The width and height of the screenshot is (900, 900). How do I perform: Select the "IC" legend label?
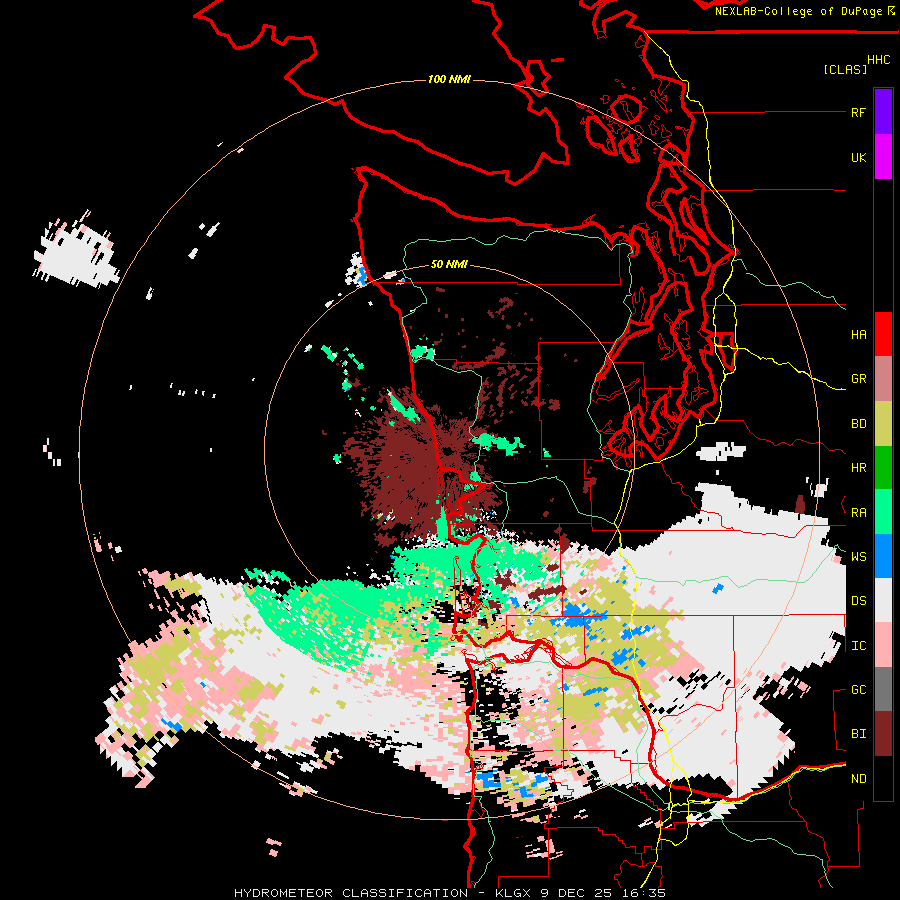(x=858, y=646)
